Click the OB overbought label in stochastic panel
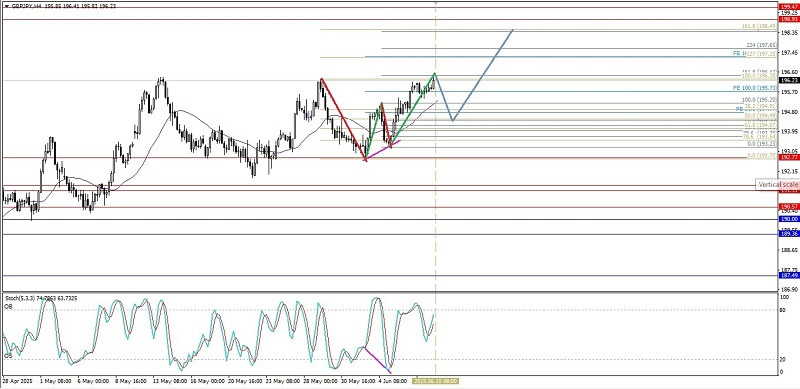This screenshot has width=800, height=389. [x=8, y=306]
